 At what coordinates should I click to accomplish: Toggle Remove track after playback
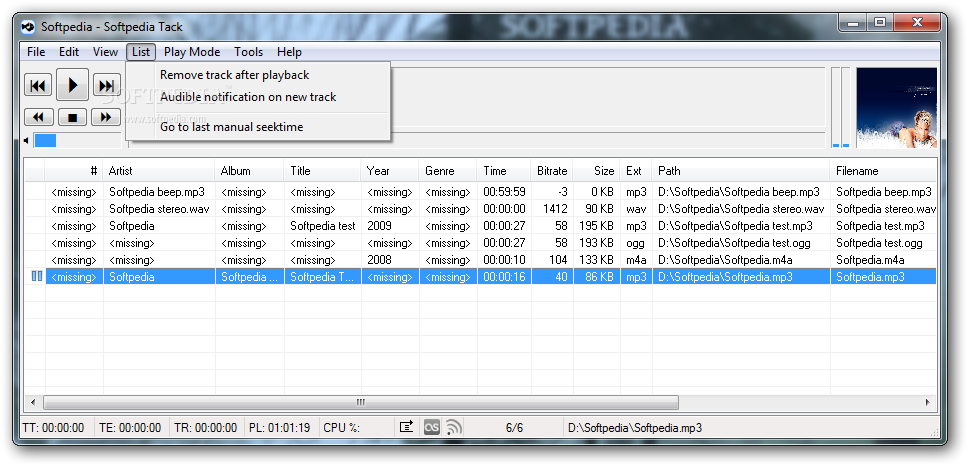point(258,75)
